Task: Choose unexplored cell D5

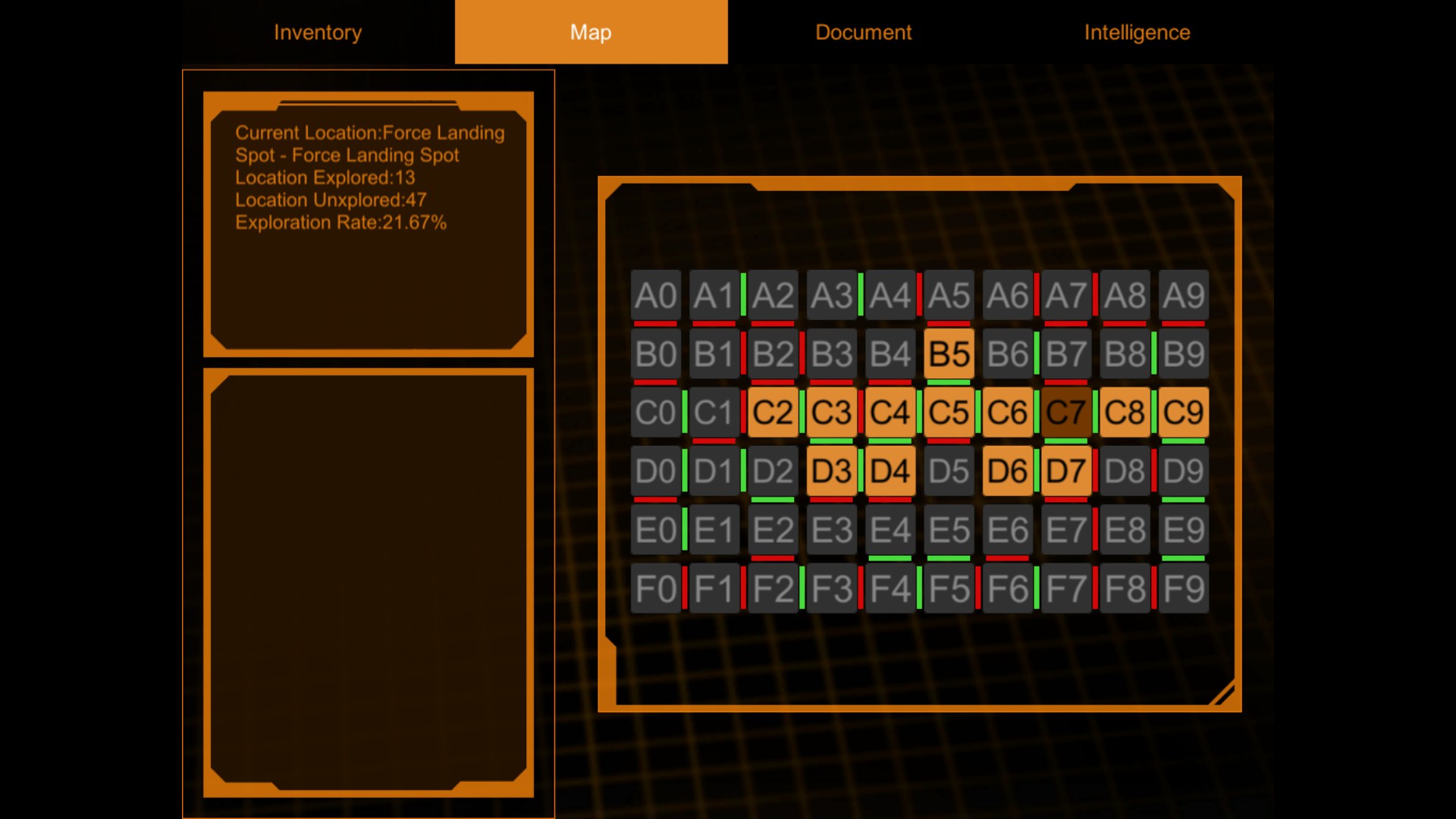Action: [x=949, y=471]
